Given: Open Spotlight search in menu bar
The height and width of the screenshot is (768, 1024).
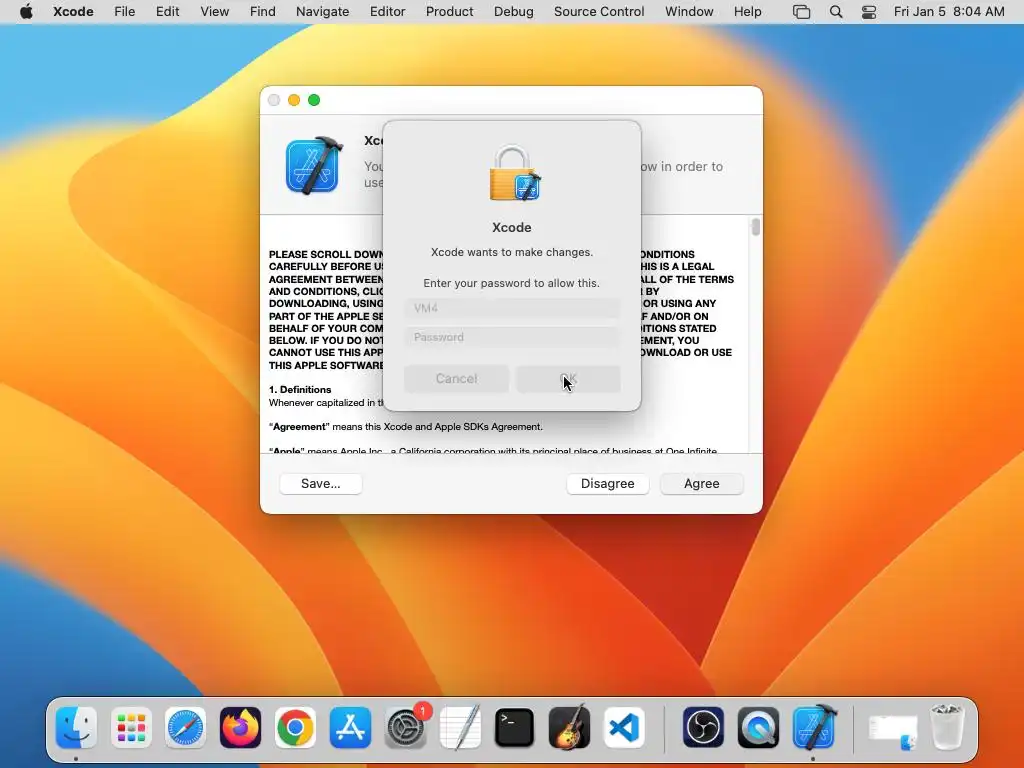Looking at the screenshot, I should 836,12.
